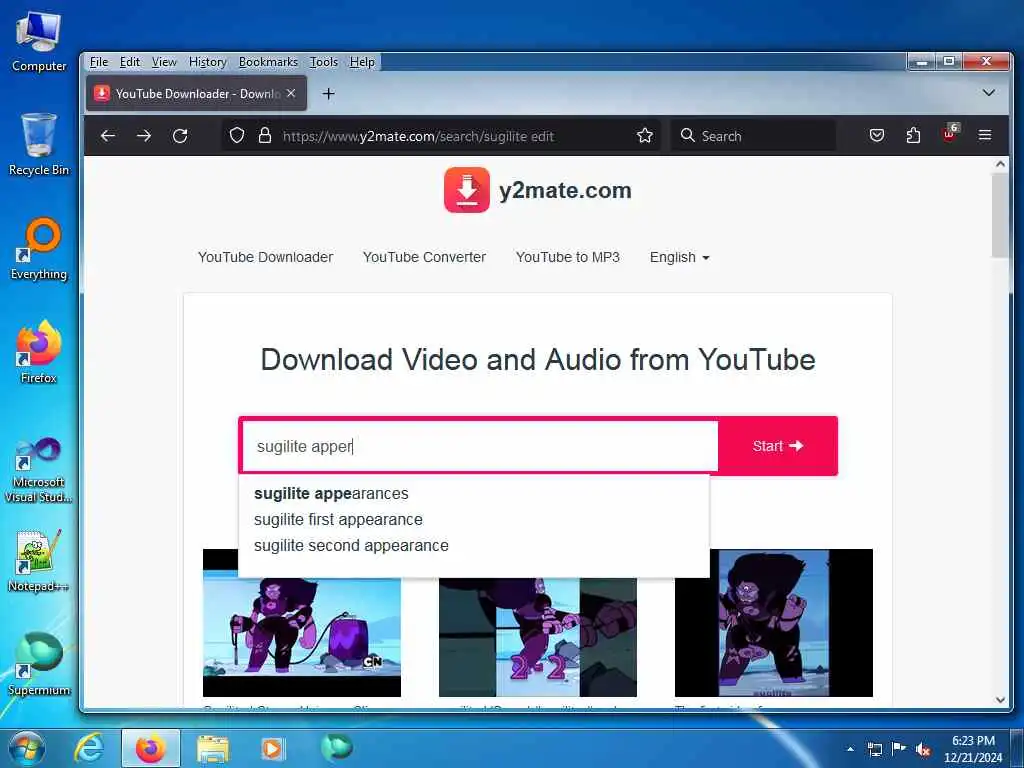
Task: Show hidden tray icons arrow
Action: [x=850, y=749]
